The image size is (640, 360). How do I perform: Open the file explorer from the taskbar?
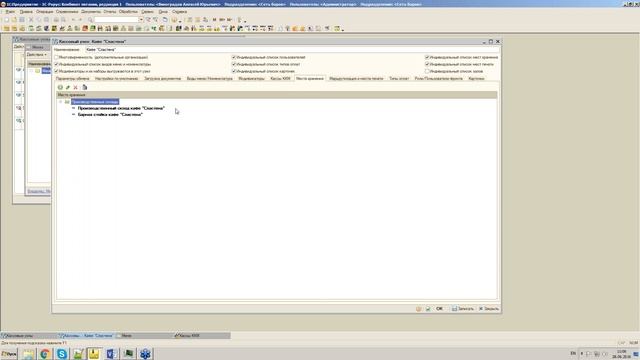point(29,353)
